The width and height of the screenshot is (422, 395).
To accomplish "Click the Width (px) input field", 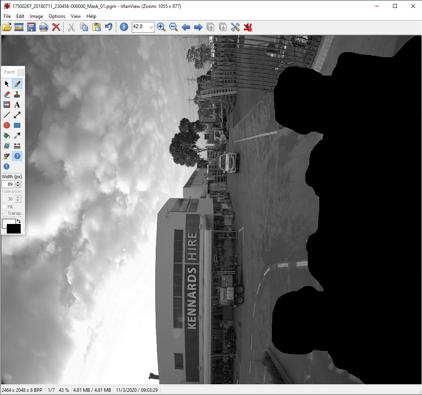I will 9,184.
